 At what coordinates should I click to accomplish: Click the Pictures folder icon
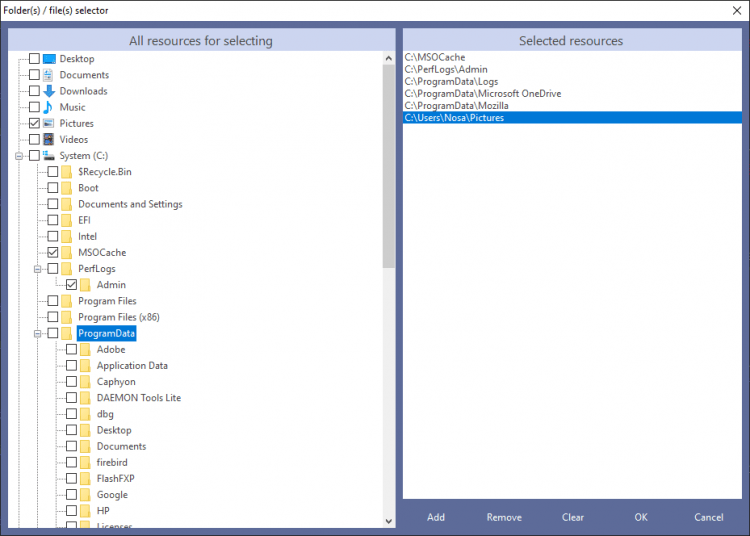click(49, 123)
